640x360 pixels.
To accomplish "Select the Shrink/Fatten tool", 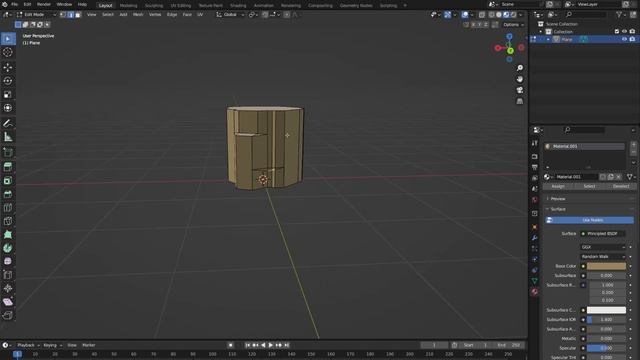I will pyautogui.click(x=8, y=289).
